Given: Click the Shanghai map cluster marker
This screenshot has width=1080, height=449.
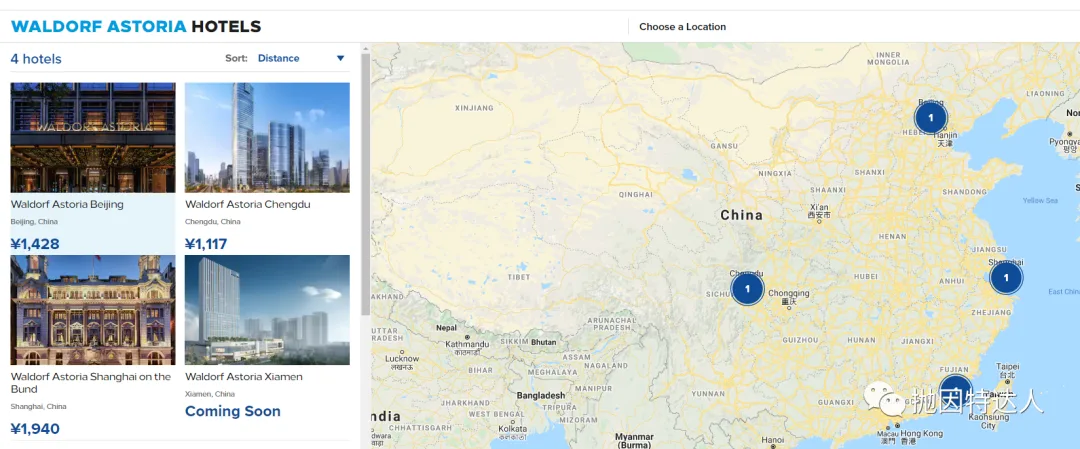Looking at the screenshot, I should [1006, 277].
